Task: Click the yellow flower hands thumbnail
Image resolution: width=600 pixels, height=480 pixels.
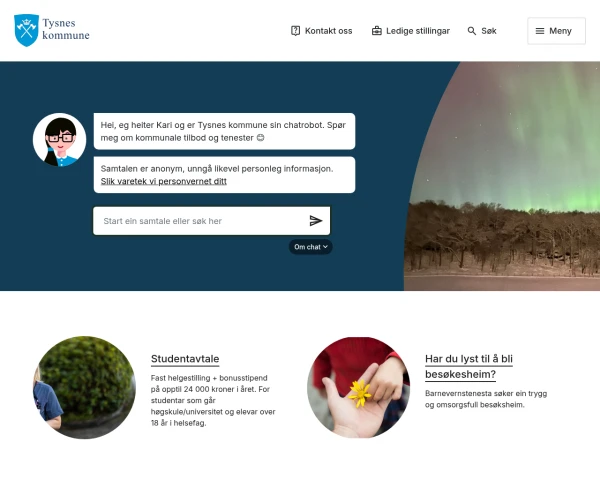Action: pos(359,387)
